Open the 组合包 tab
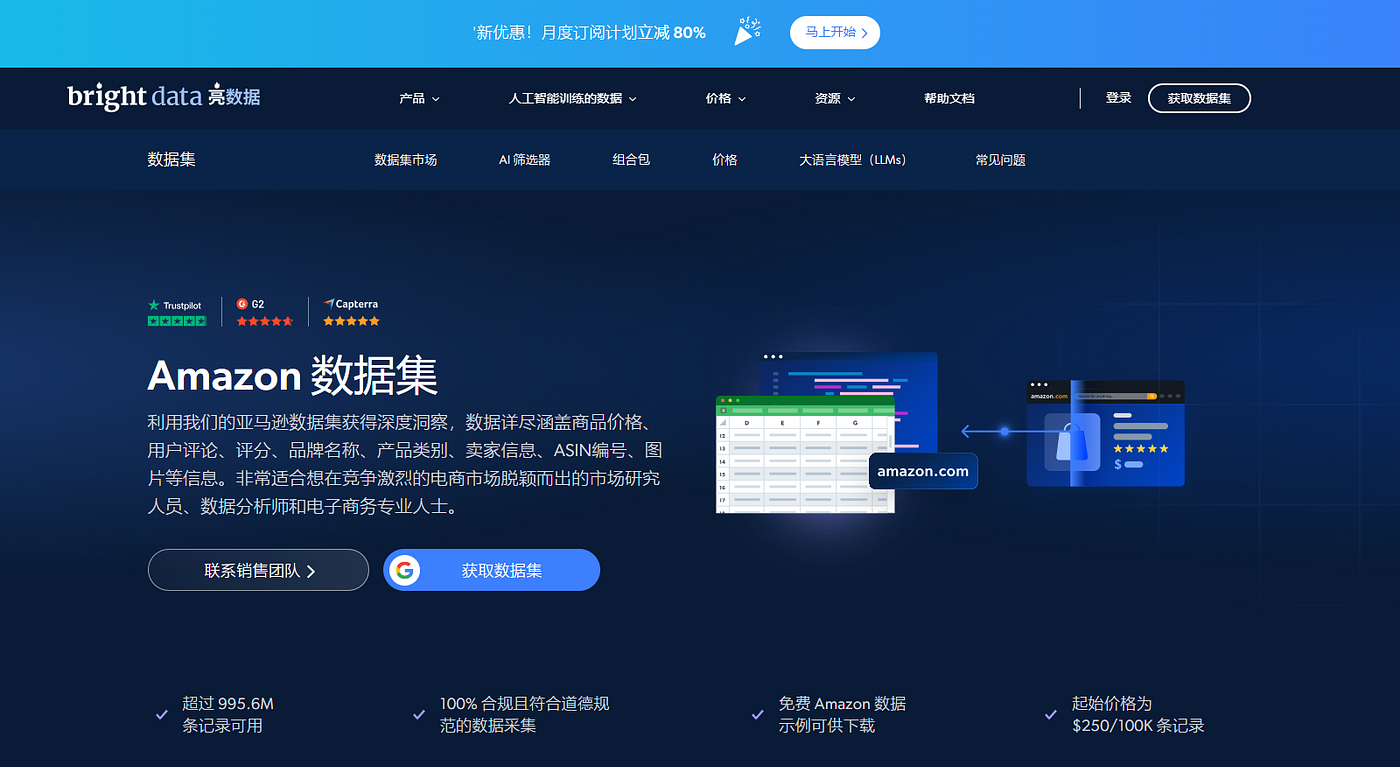This screenshot has width=1400, height=767. pyautogui.click(x=631, y=159)
